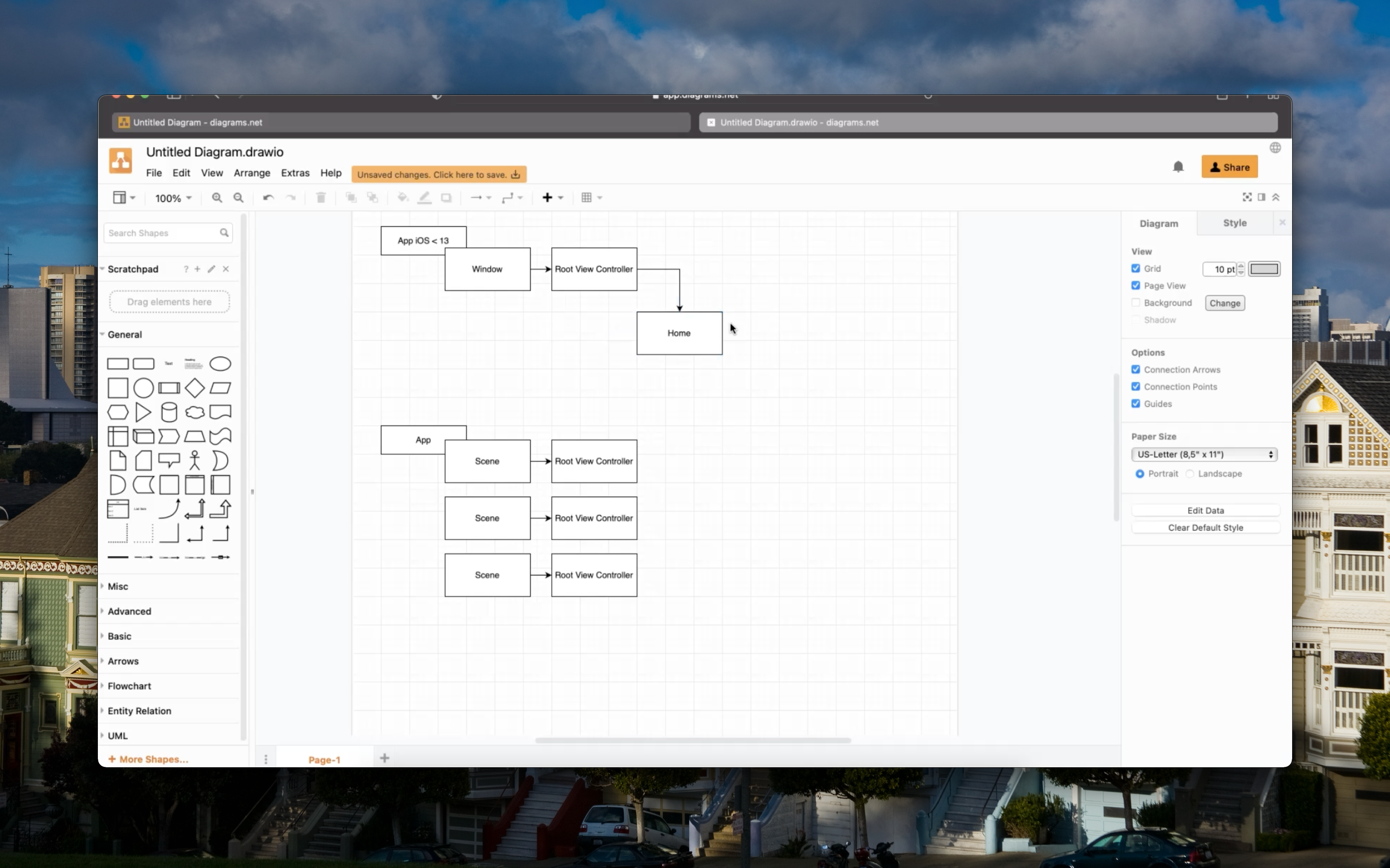Select the Landscape radio button

pyautogui.click(x=1190, y=474)
